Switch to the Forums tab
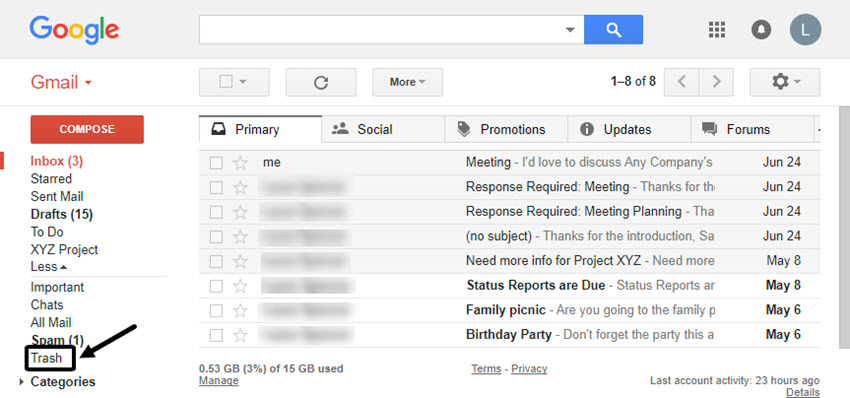850x398 pixels. [x=752, y=130]
